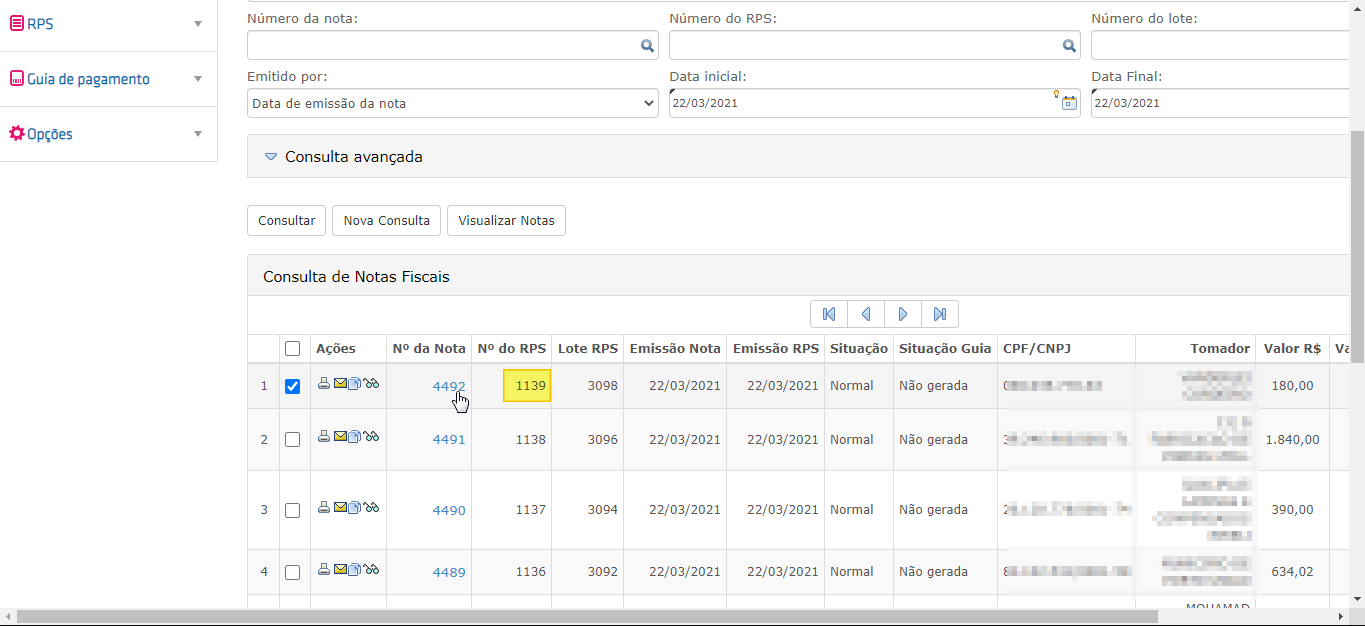
Task: Select Valor cell 634,02
Action: pyautogui.click(x=1292, y=572)
